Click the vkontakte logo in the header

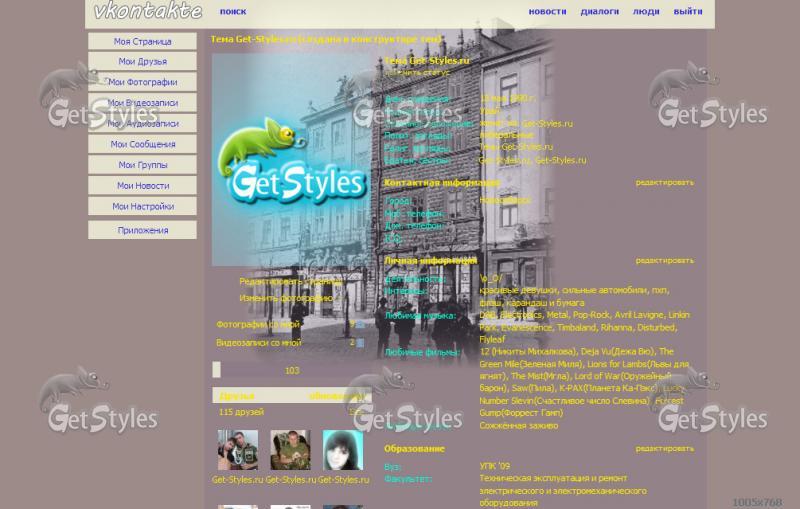point(148,11)
